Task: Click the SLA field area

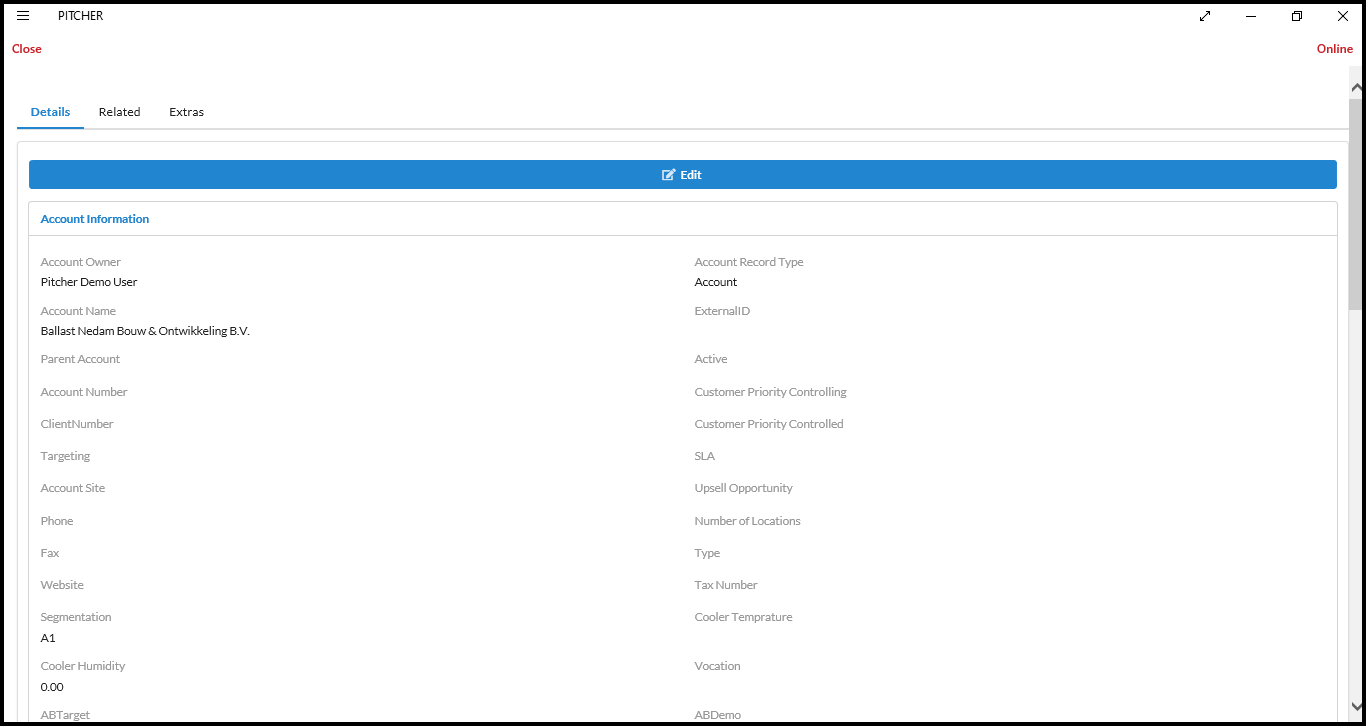Action: point(704,455)
